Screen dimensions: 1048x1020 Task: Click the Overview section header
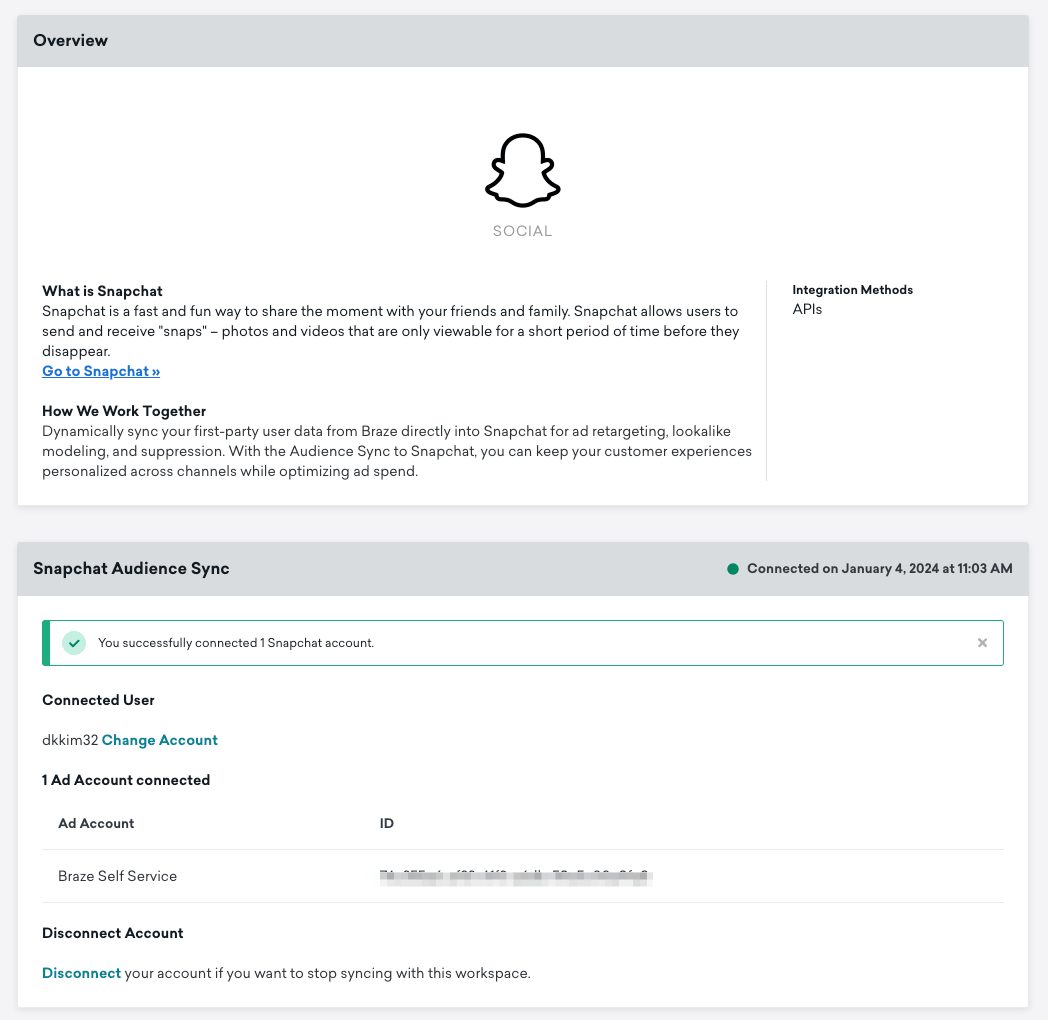coord(71,41)
